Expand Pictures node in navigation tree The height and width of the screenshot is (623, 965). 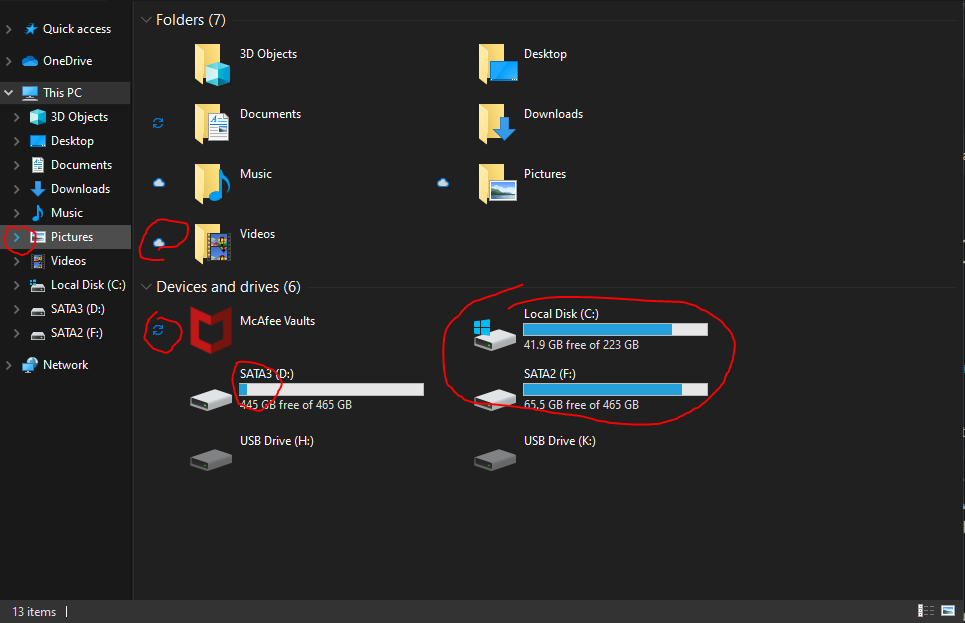pos(17,237)
